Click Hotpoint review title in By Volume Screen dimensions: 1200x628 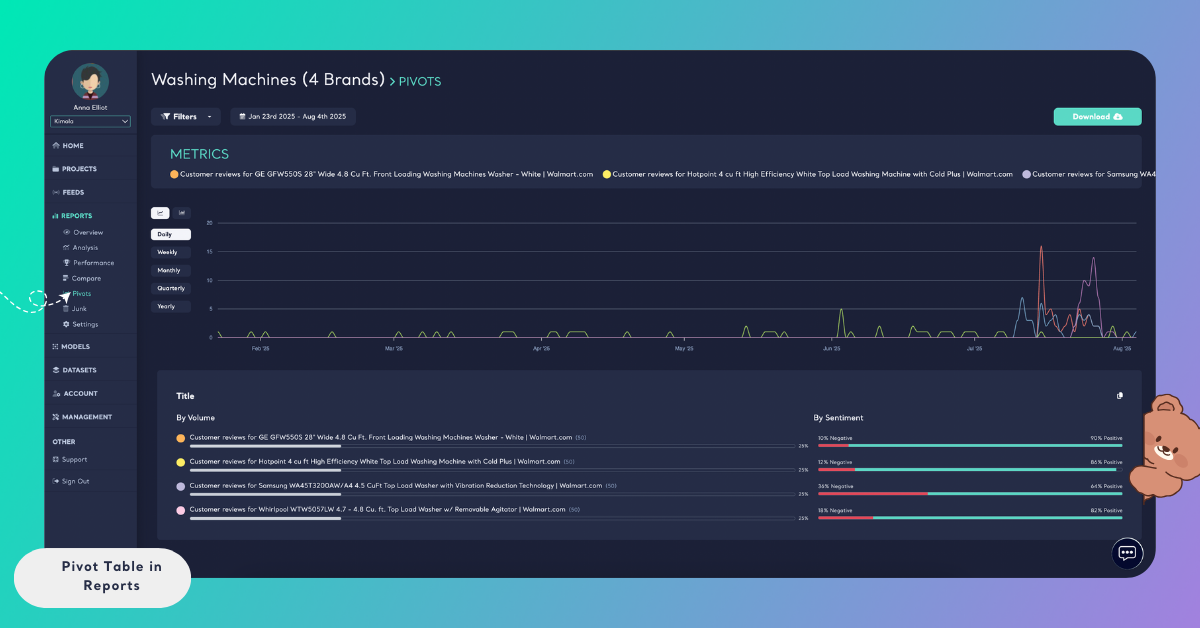coord(375,461)
